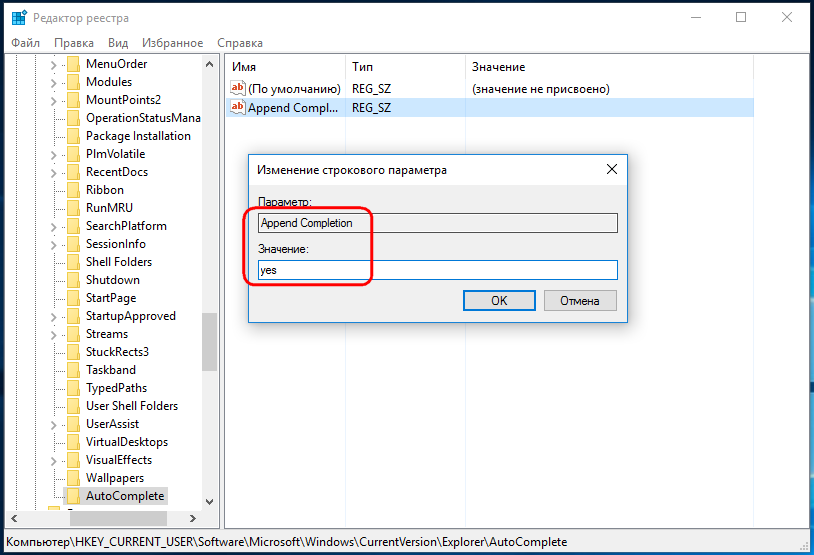Image resolution: width=814 pixels, height=555 pixels.
Task: Expand the MenuOrder key
Action: click(53, 65)
